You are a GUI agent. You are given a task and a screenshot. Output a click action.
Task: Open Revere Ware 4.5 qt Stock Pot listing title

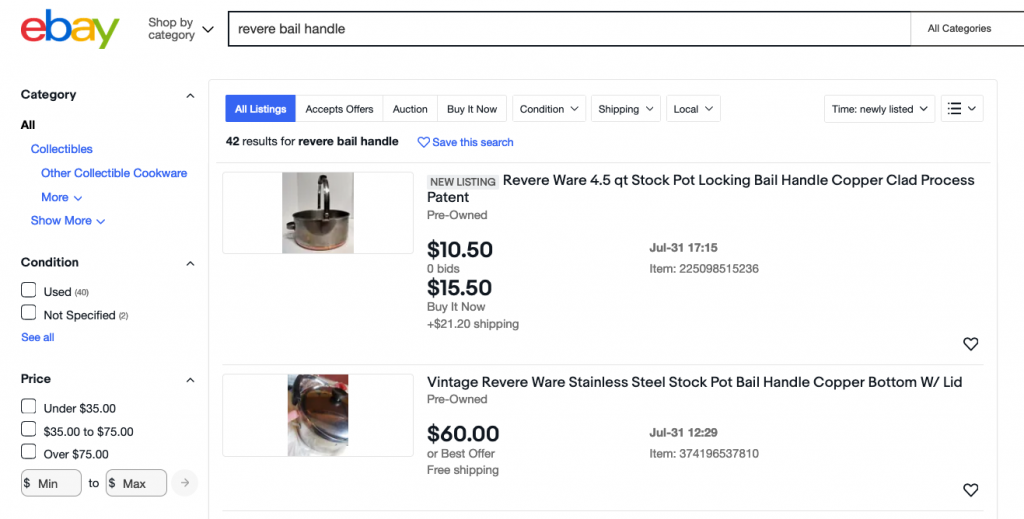click(701, 189)
